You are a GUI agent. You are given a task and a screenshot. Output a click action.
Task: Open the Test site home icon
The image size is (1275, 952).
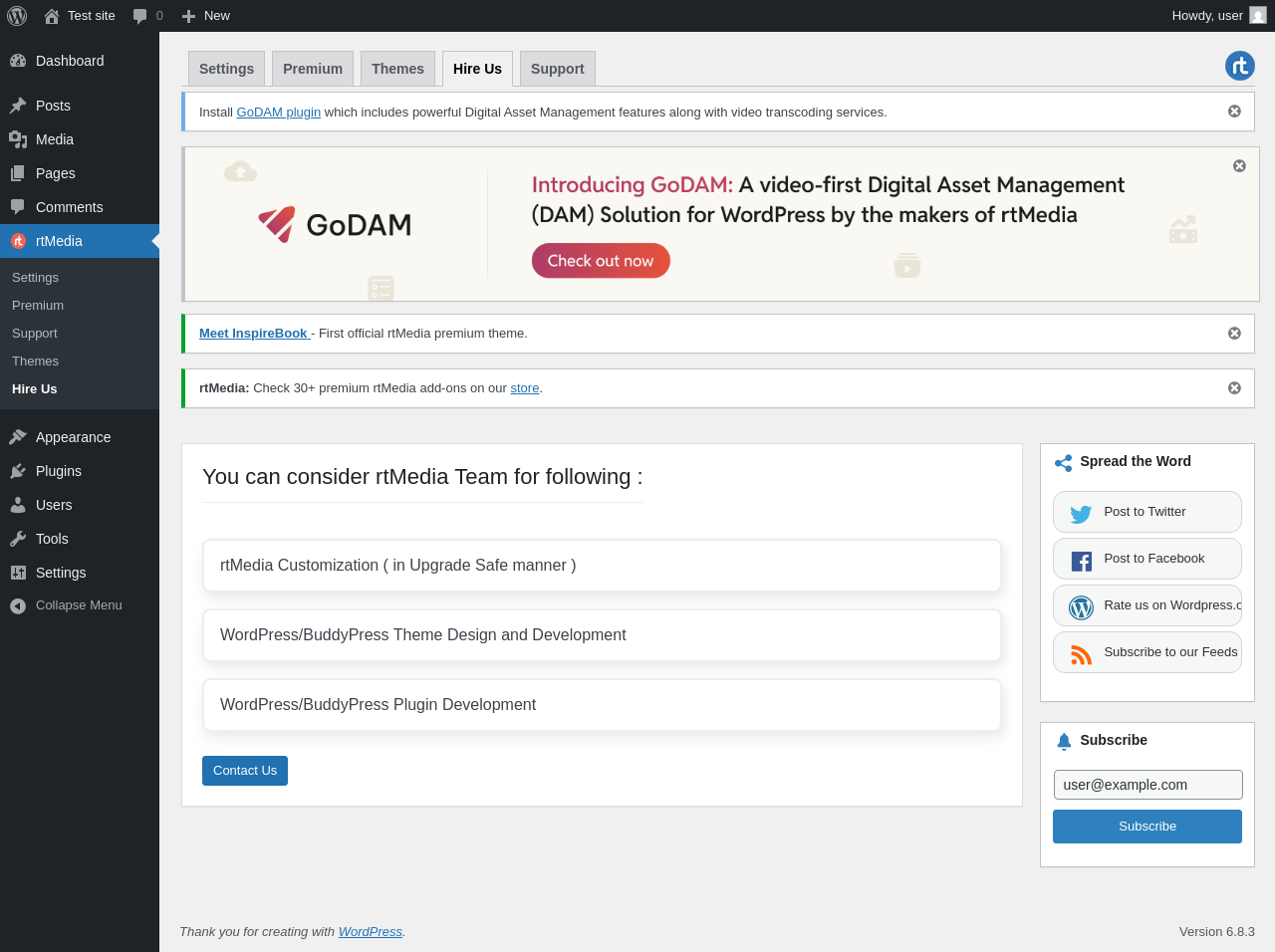click(x=52, y=16)
